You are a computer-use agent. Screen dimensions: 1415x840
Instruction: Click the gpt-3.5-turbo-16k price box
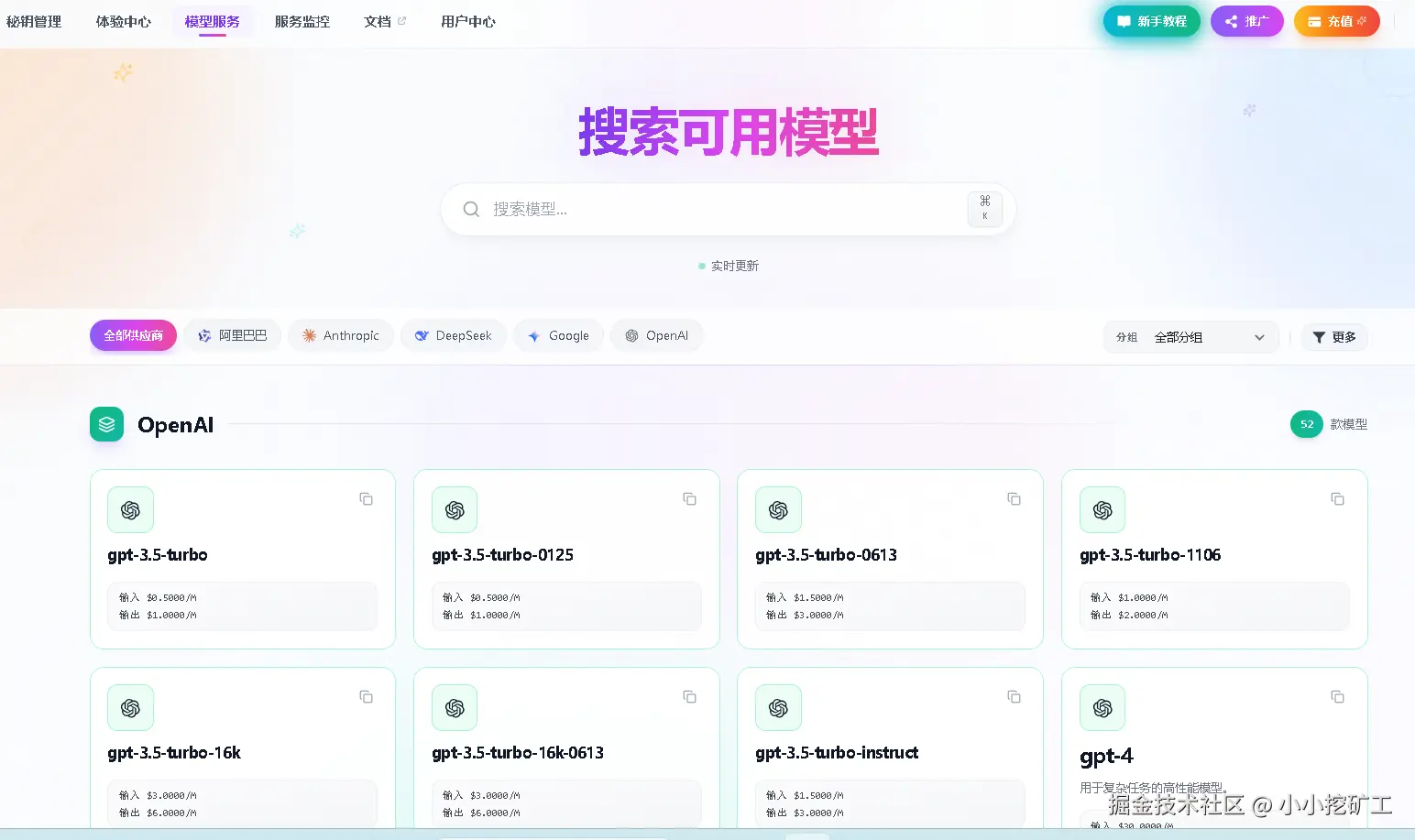click(242, 803)
